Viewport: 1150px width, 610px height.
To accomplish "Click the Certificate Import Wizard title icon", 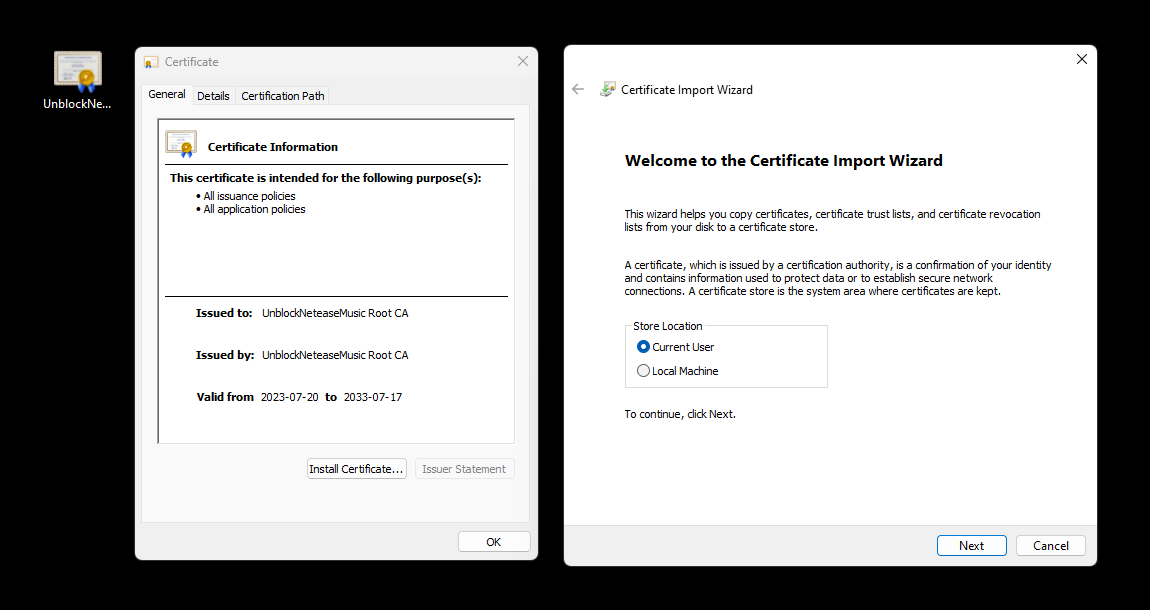I will (607, 89).
